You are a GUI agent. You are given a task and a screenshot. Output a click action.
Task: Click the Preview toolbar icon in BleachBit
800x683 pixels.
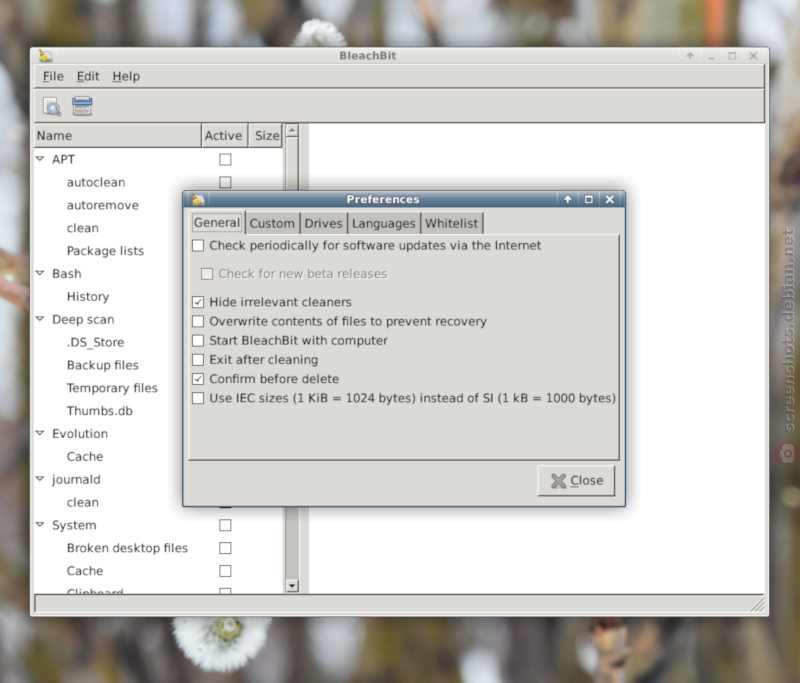point(52,106)
